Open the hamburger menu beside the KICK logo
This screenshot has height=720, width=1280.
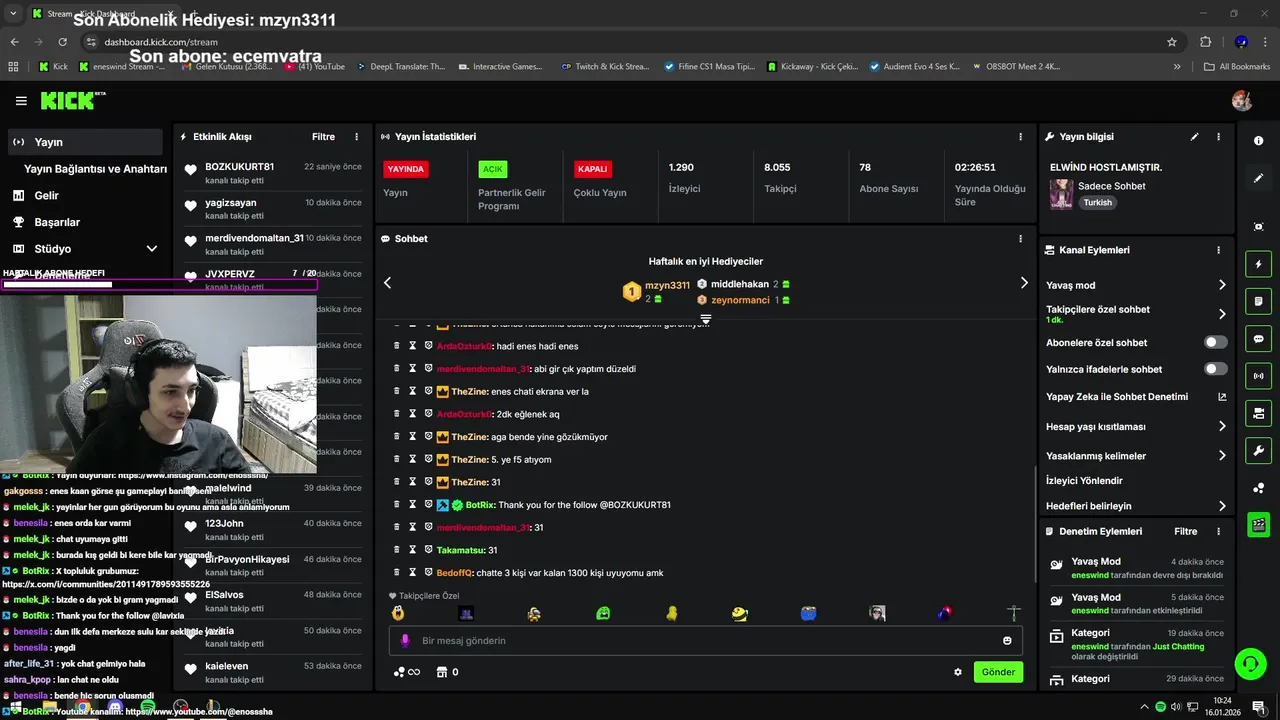(x=21, y=101)
